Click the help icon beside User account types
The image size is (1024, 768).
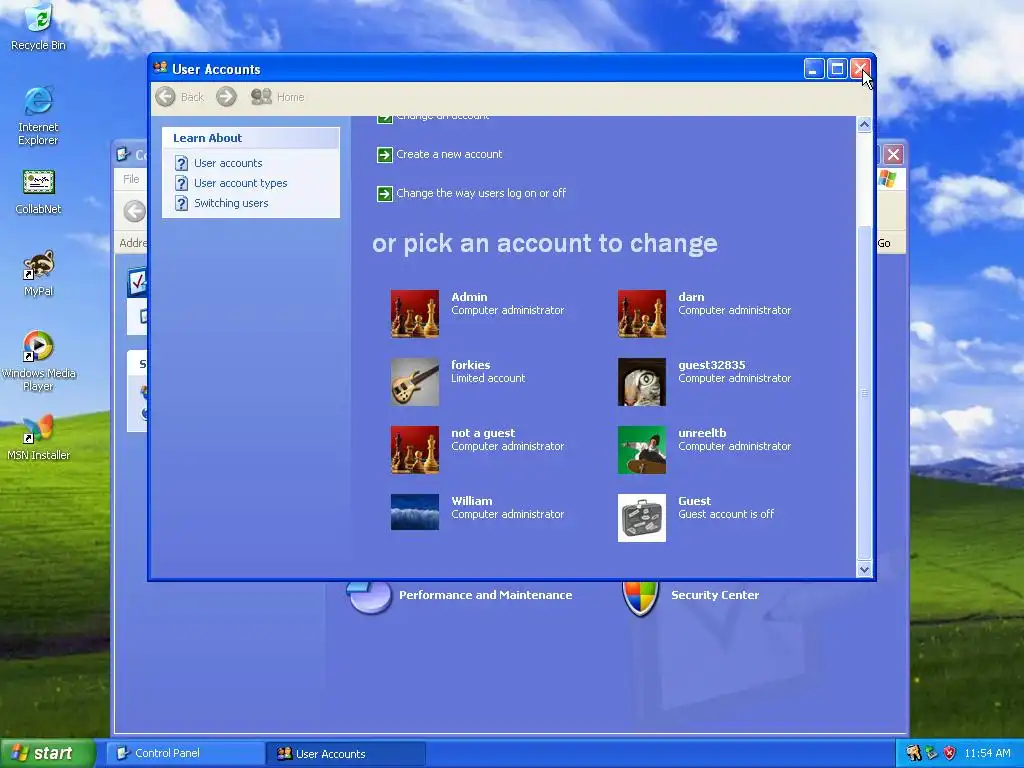[182, 184]
